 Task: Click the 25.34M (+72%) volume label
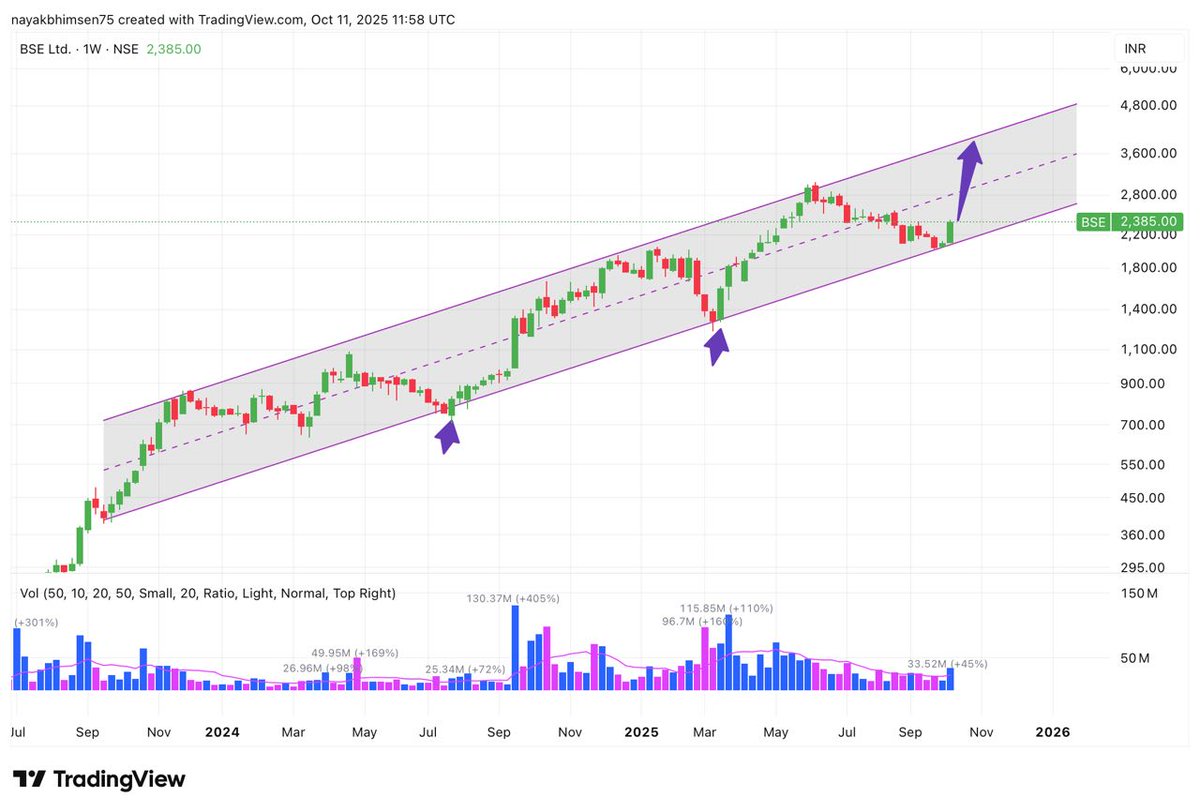(x=464, y=668)
